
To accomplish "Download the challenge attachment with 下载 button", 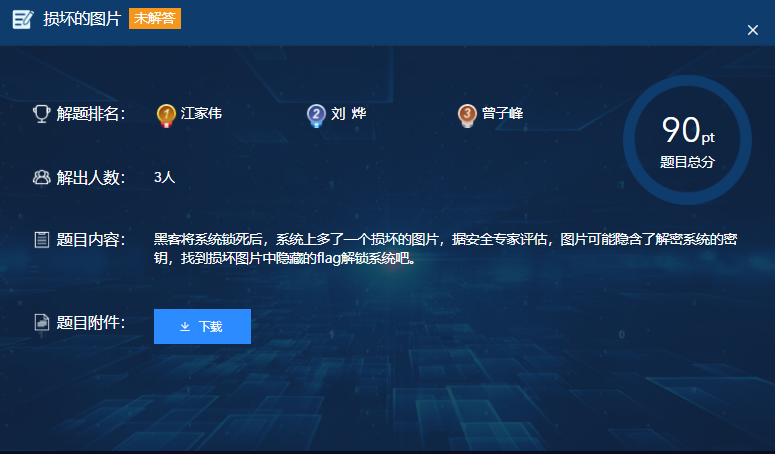I will pos(202,326).
